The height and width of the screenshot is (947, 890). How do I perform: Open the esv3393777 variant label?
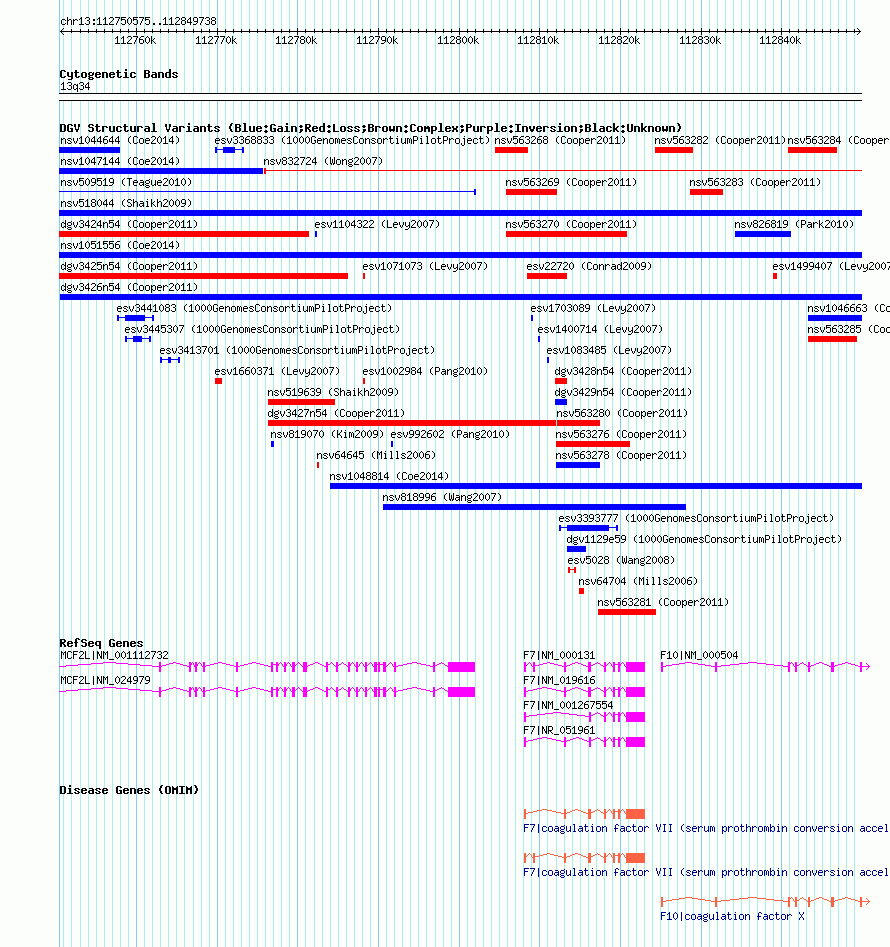click(696, 518)
